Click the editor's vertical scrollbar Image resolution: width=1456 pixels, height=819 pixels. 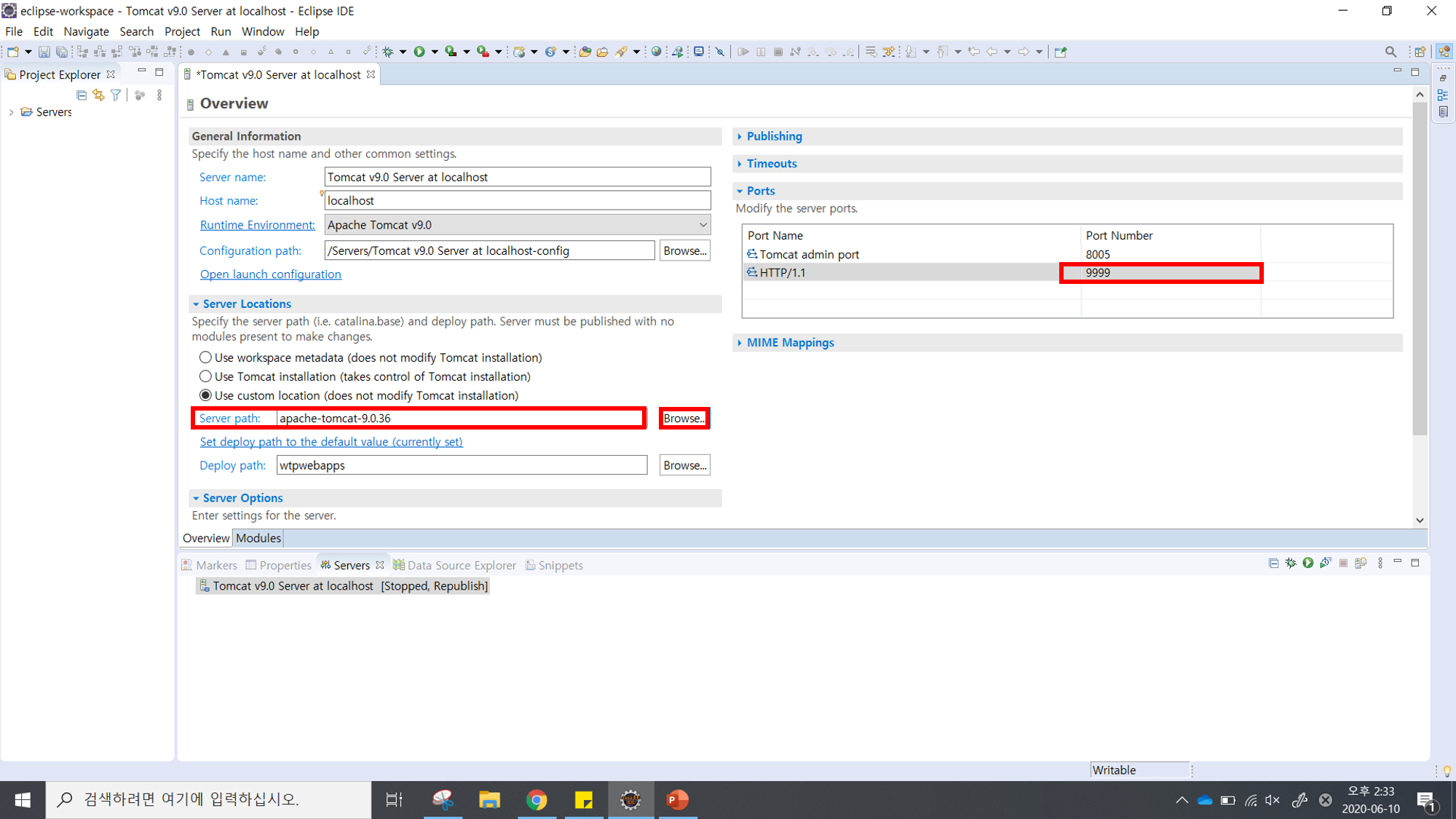(x=1420, y=269)
